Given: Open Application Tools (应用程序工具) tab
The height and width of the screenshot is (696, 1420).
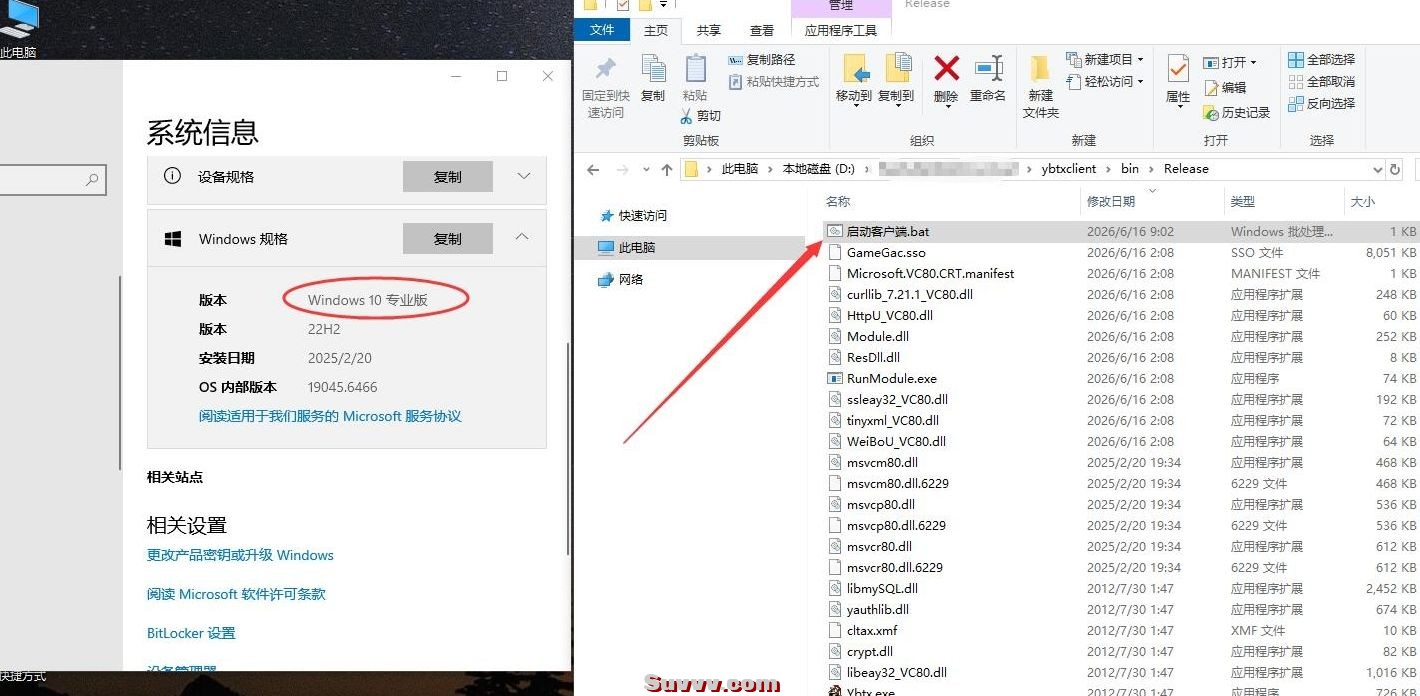Looking at the screenshot, I should [841, 31].
